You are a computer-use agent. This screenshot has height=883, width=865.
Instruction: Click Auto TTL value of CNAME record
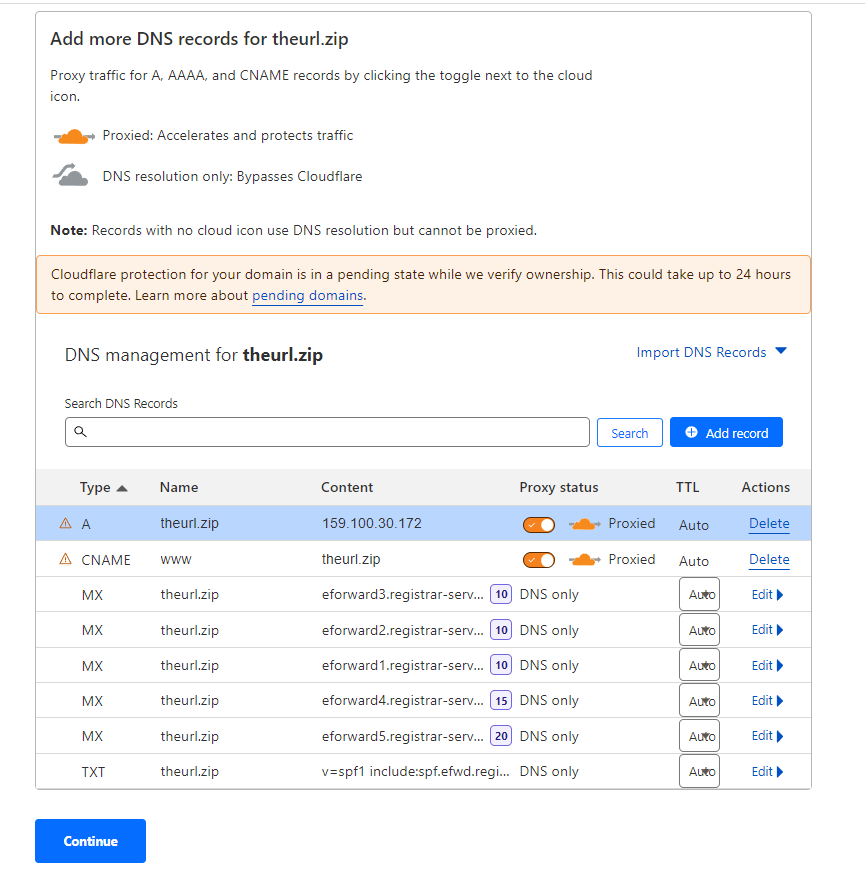click(x=694, y=561)
